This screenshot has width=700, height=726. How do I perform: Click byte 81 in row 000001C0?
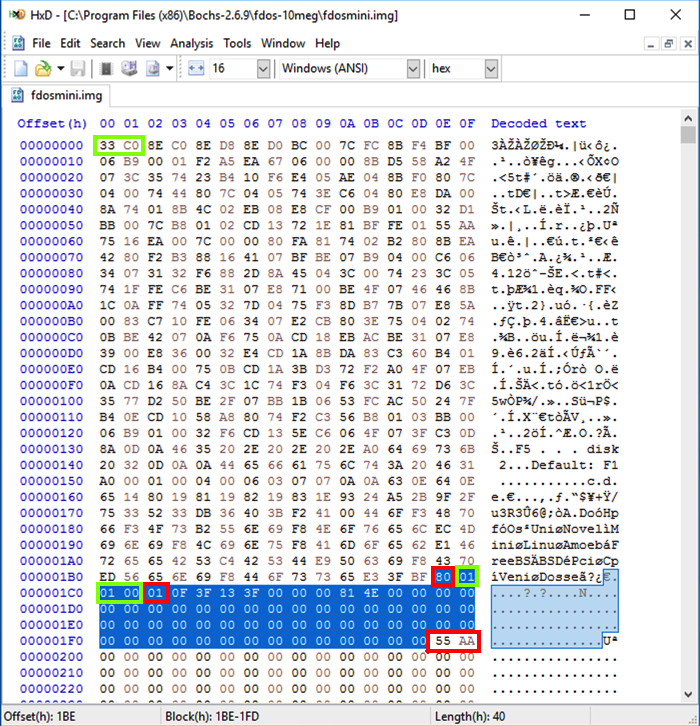pyautogui.click(x=347, y=593)
